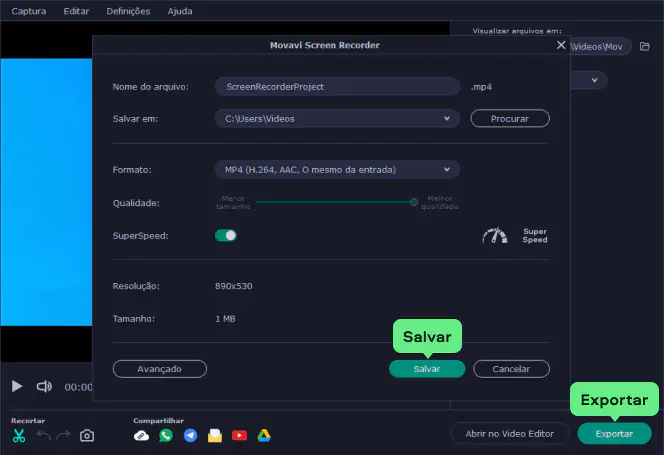This screenshot has width=664, height=455.
Task: Click the Super Speed label text
Action: coord(535,236)
